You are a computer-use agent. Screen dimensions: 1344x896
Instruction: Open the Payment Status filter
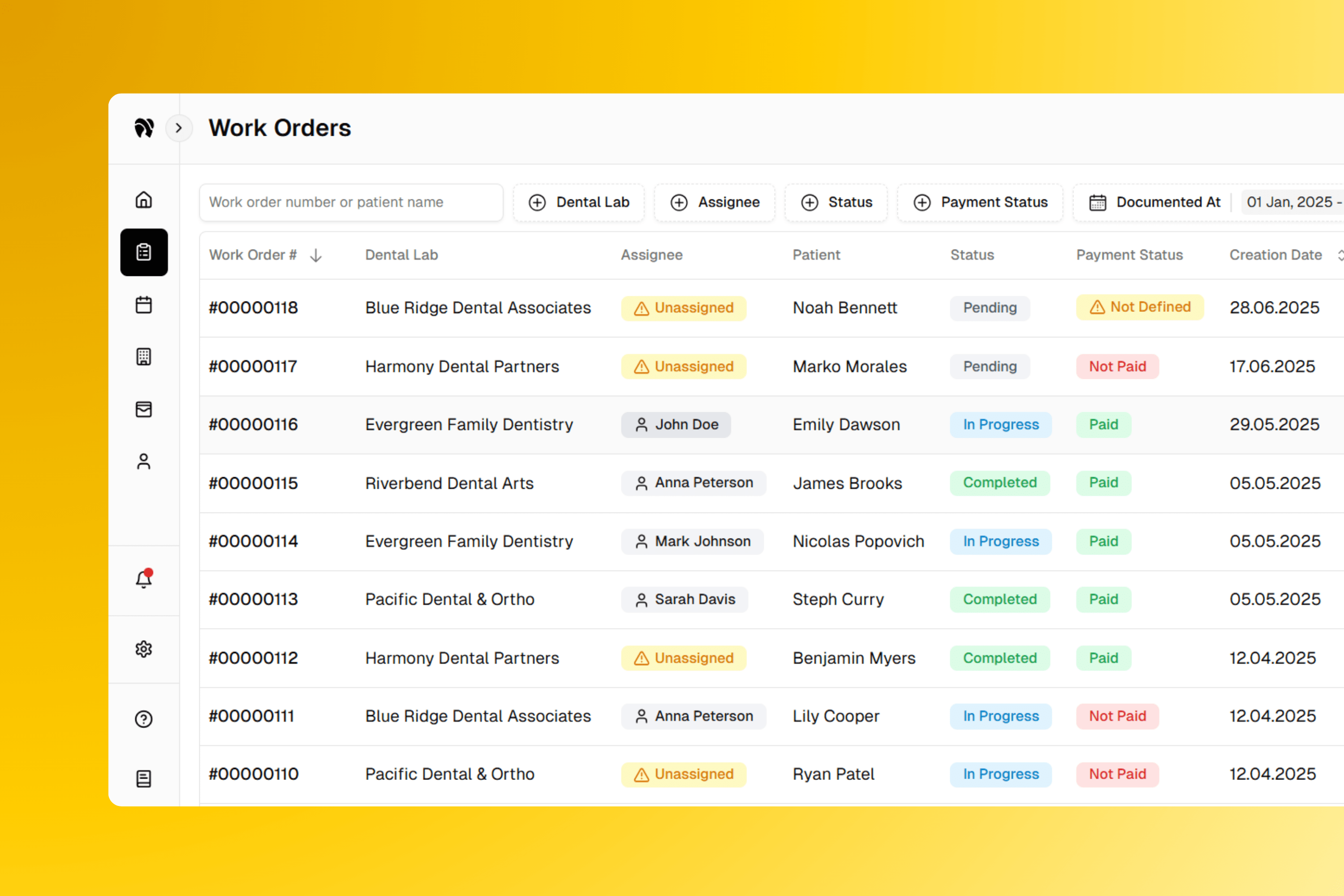[980, 202]
